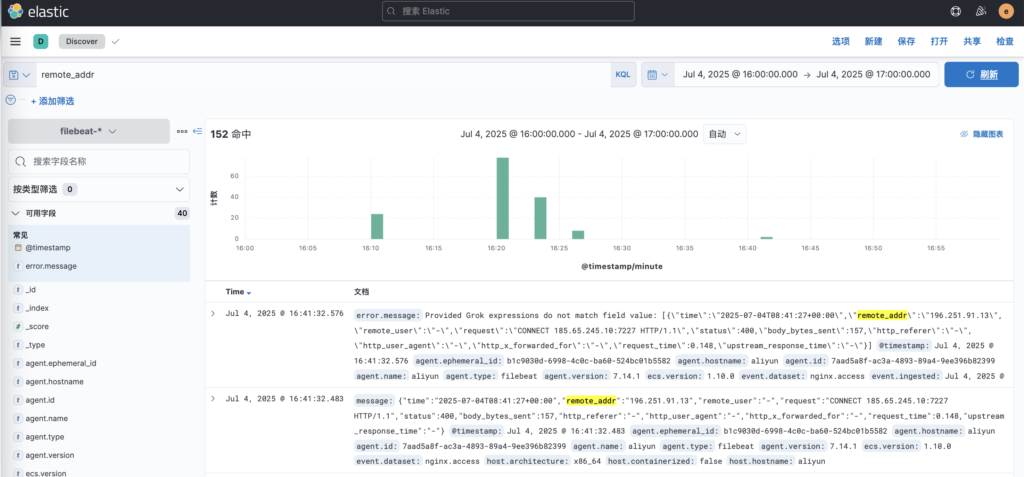Click the magnifier in Elastic search bar

[392, 11]
